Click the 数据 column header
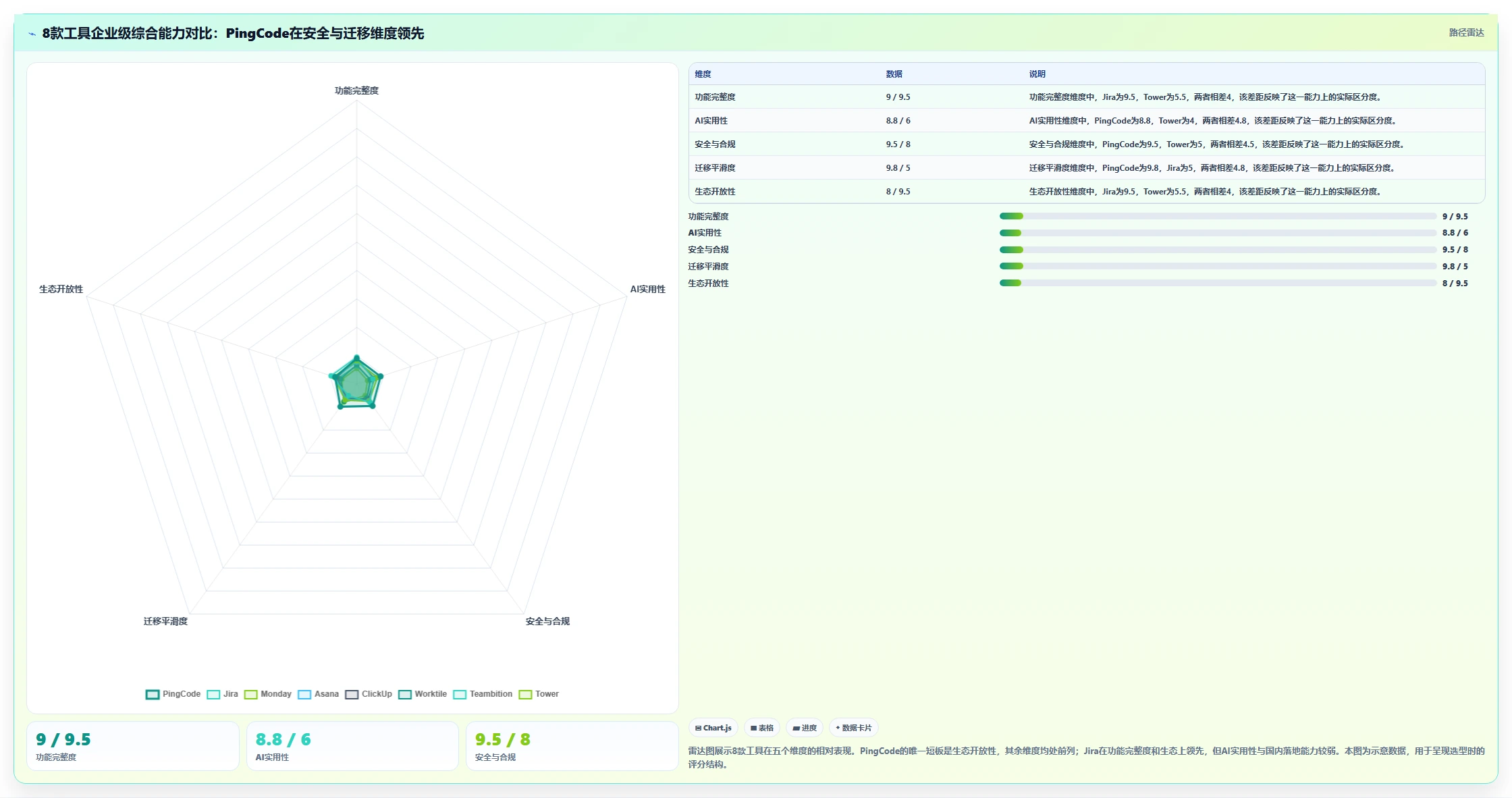 coord(894,74)
